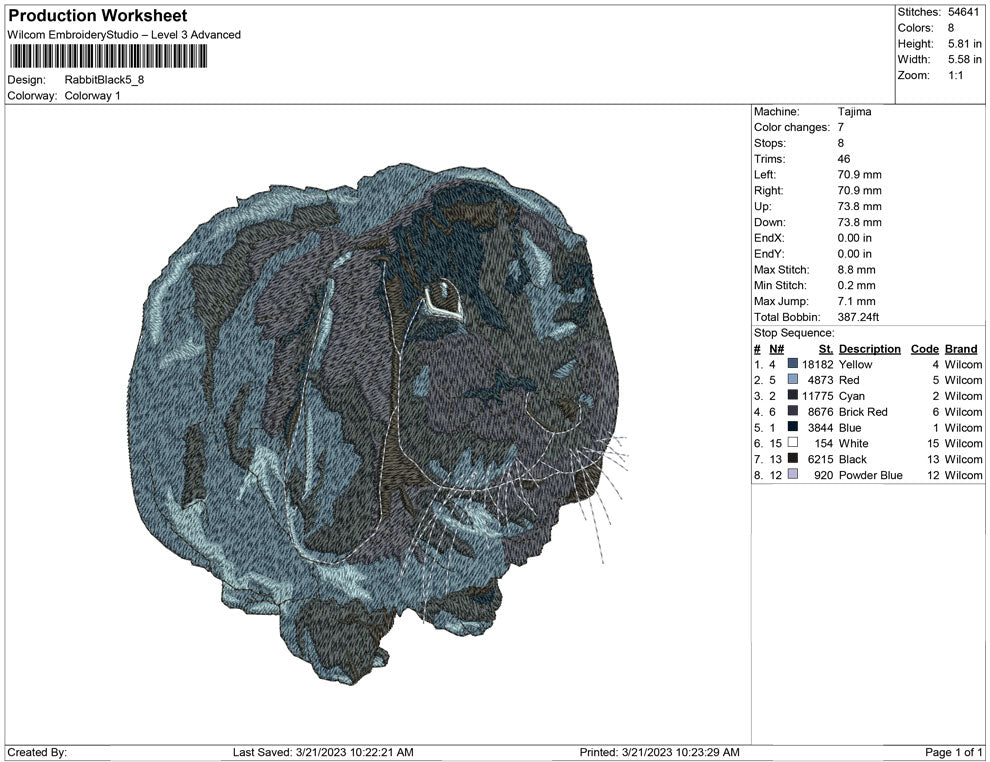Image resolution: width=990 pixels, height=762 pixels.
Task: Click the Production Worksheet title
Action: (97, 16)
